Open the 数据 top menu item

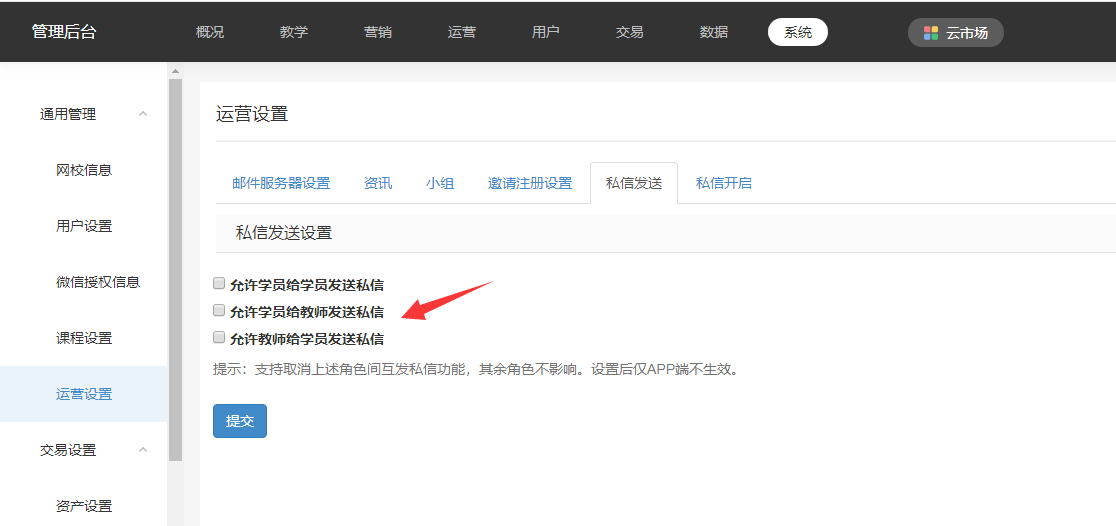tap(714, 32)
